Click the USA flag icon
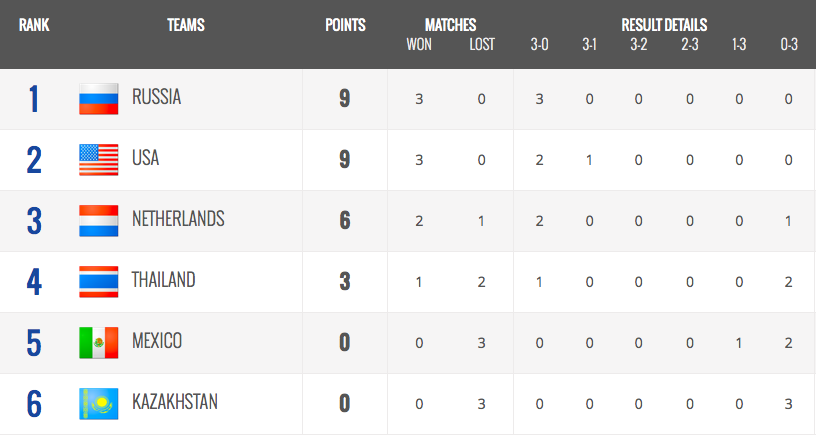The image size is (816, 435). tap(99, 160)
